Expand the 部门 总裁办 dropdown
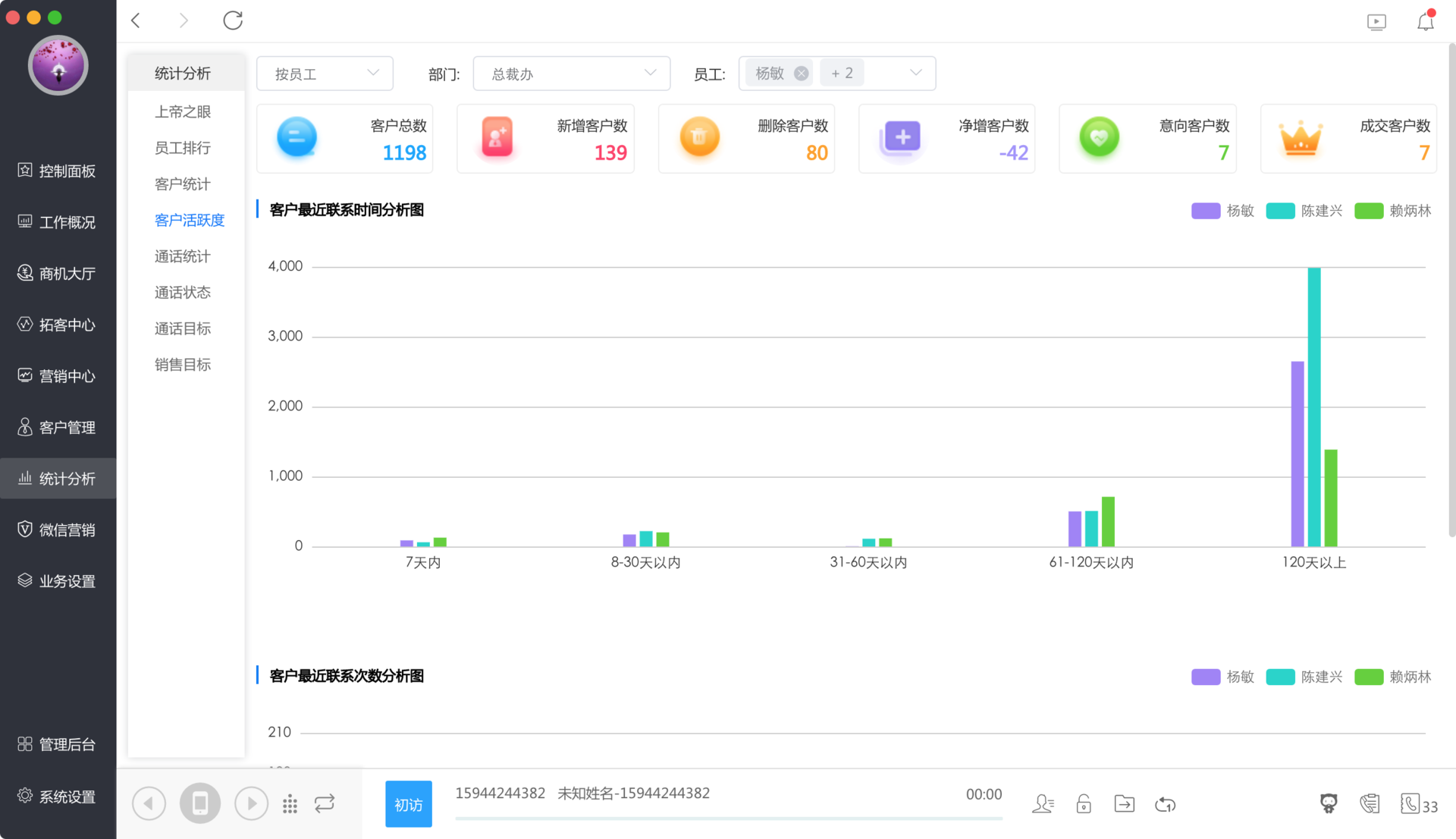 click(x=572, y=74)
